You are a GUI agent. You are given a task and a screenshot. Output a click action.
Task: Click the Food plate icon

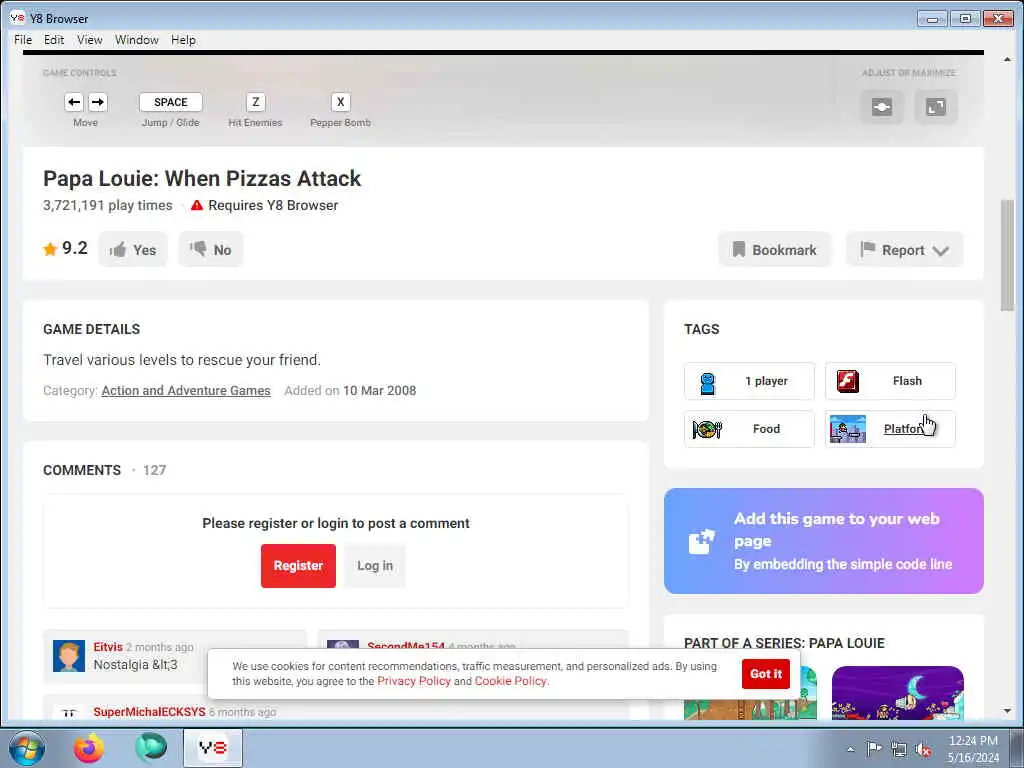pyautogui.click(x=707, y=429)
